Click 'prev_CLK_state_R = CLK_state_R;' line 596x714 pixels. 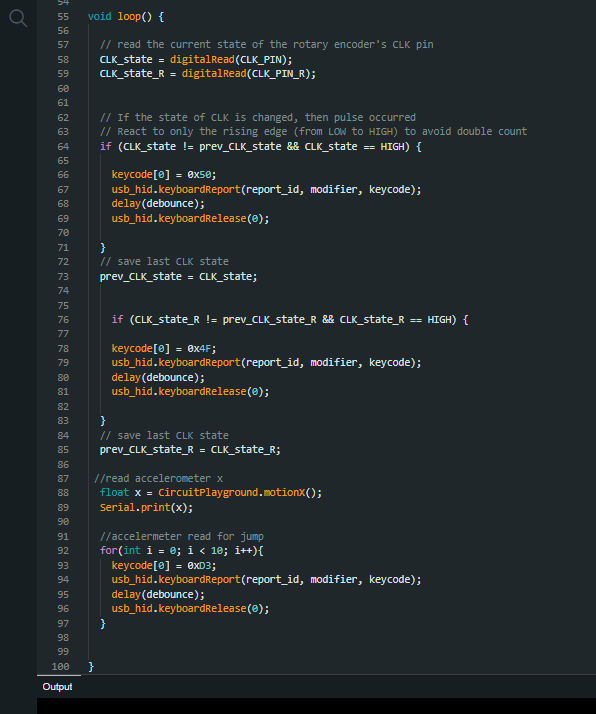coord(190,450)
